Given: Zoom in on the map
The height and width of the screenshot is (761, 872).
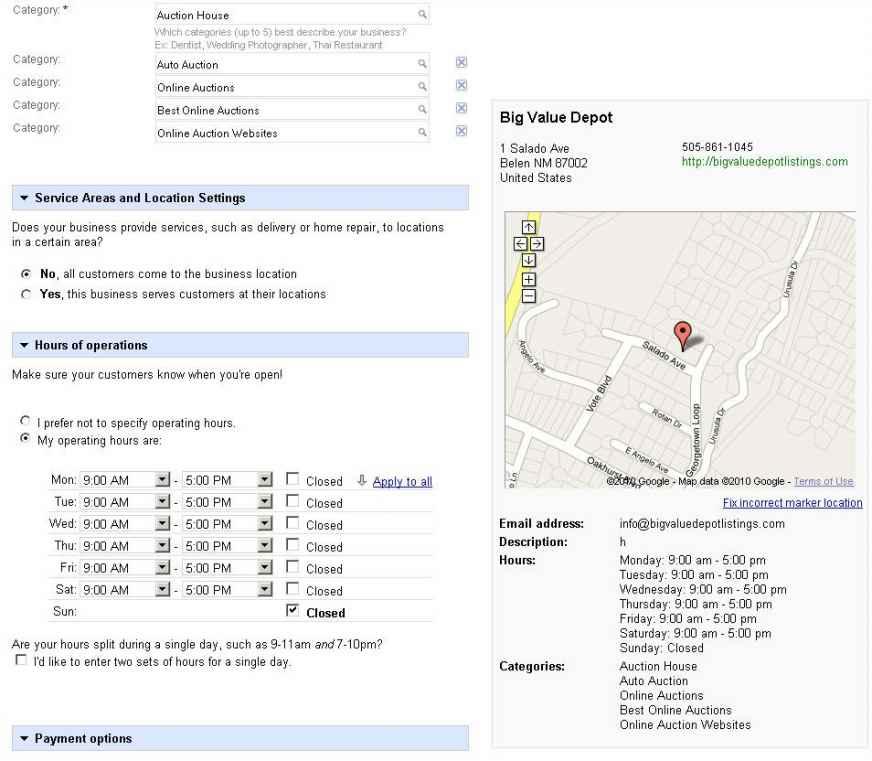Looking at the screenshot, I should coord(529,279).
